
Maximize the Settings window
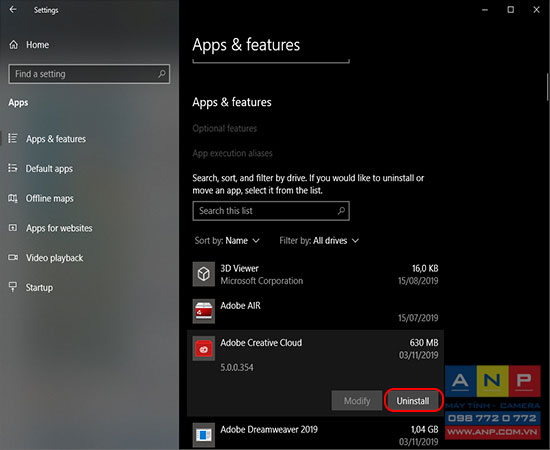click(511, 10)
